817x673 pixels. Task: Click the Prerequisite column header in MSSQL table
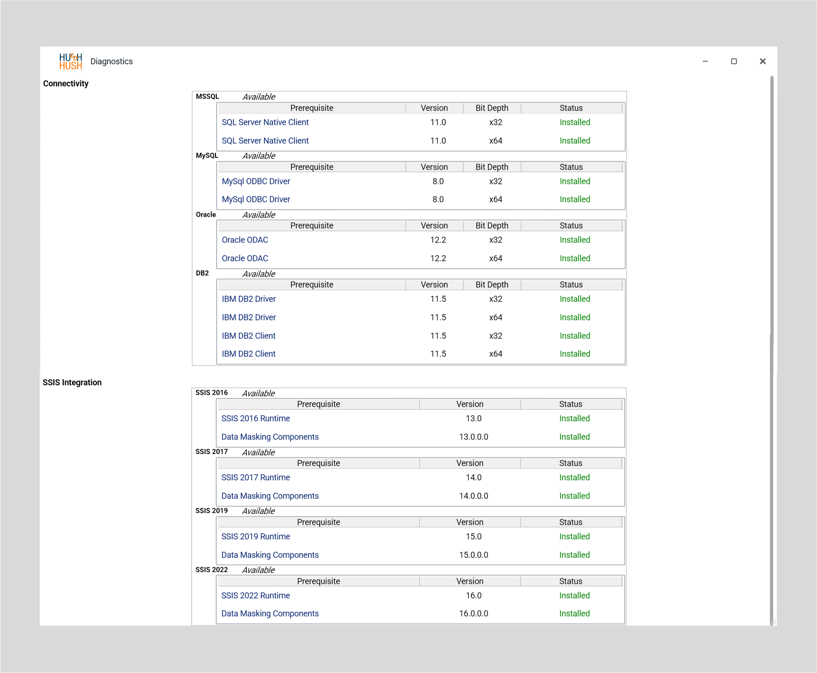point(312,108)
